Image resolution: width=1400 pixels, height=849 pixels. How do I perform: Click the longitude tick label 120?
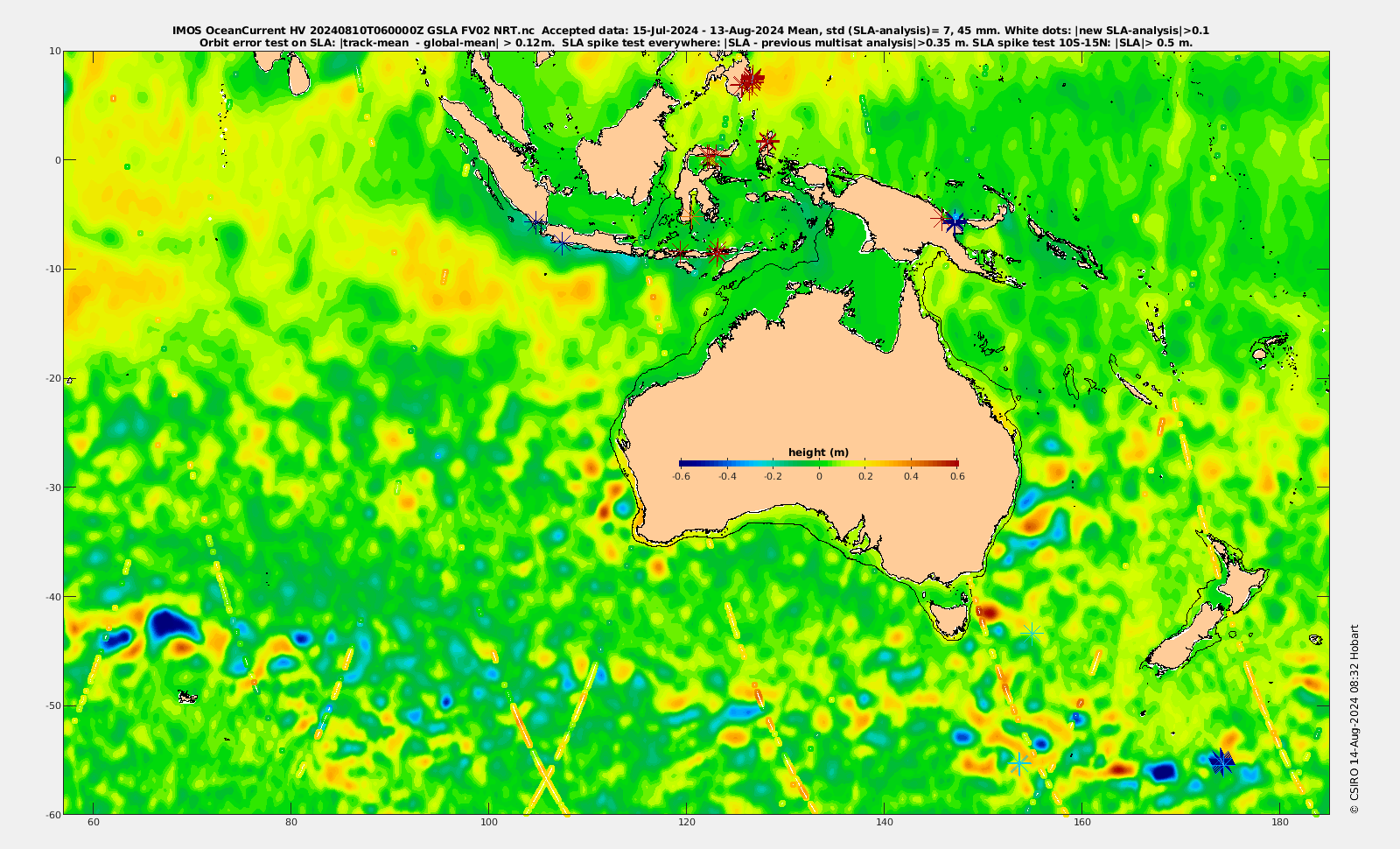click(687, 823)
